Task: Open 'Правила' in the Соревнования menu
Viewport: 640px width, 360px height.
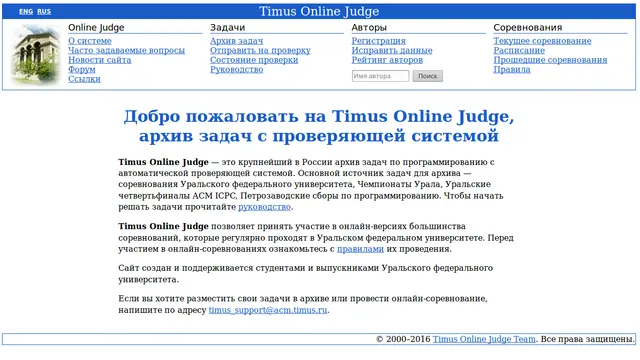Action: point(512,69)
